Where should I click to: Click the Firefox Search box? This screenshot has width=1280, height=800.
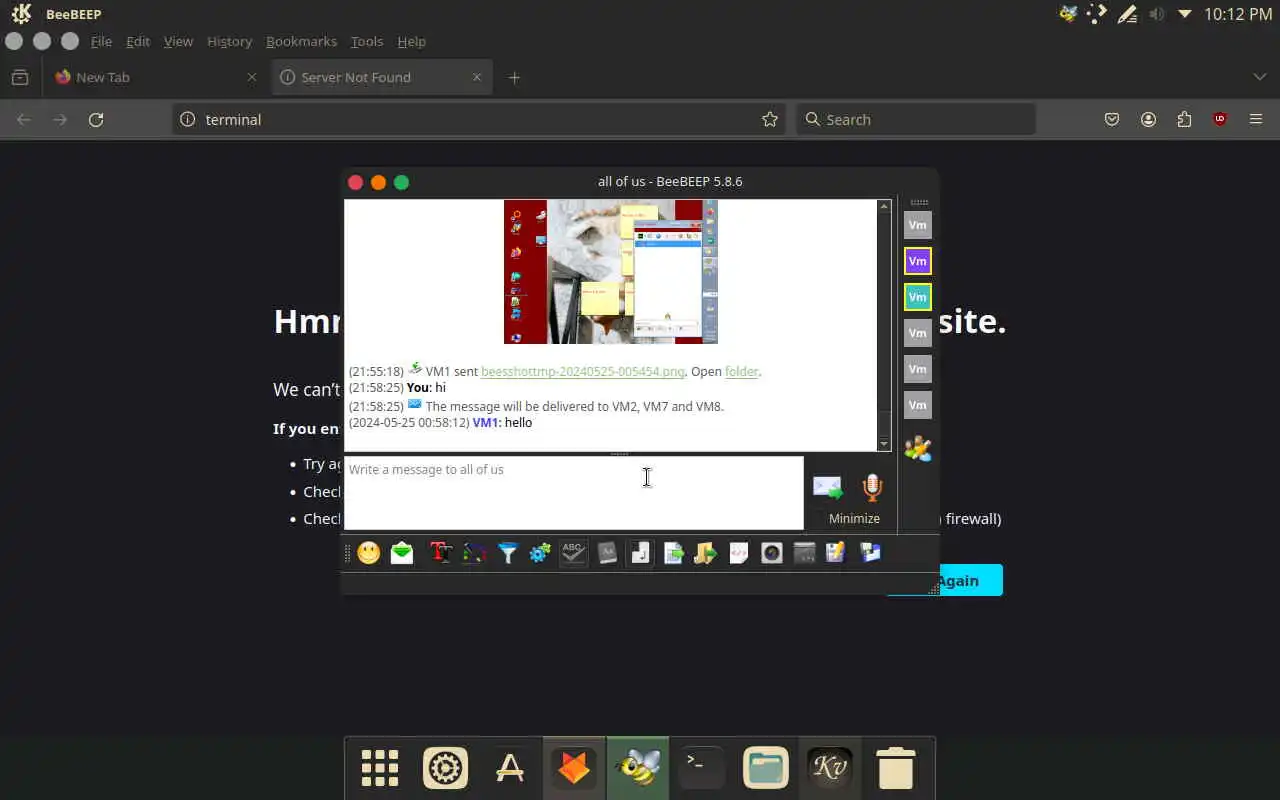(x=916, y=119)
